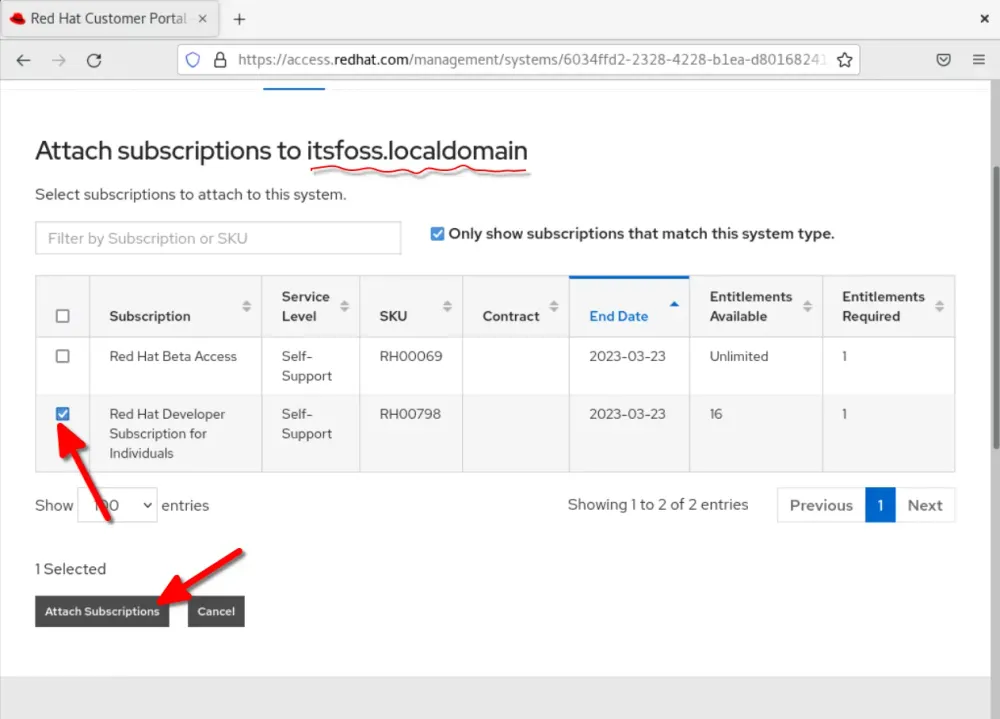Click Red Hat Beta Access subscription name

click(173, 356)
